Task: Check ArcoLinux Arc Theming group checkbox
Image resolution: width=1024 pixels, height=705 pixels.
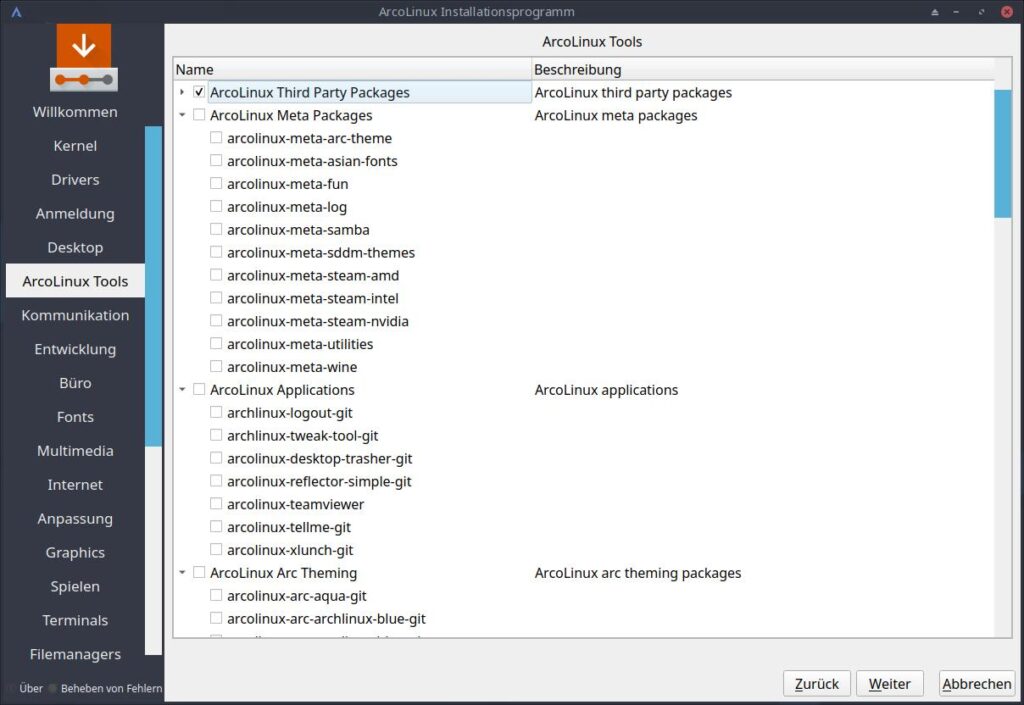Action: [x=199, y=572]
